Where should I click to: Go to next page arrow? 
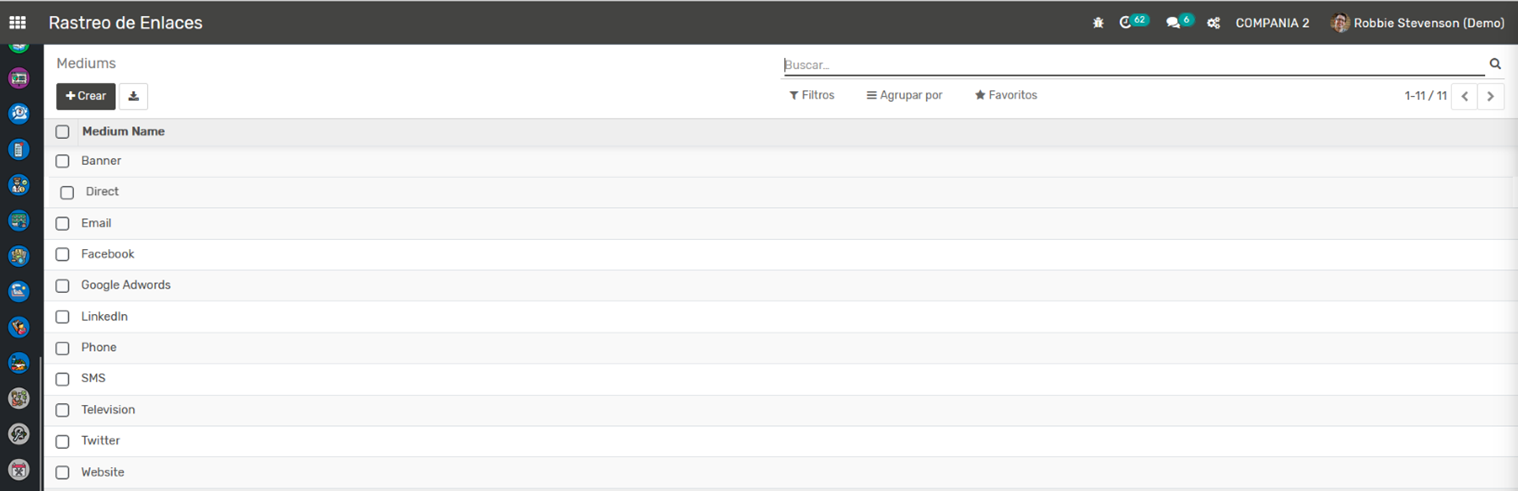tap(1490, 96)
